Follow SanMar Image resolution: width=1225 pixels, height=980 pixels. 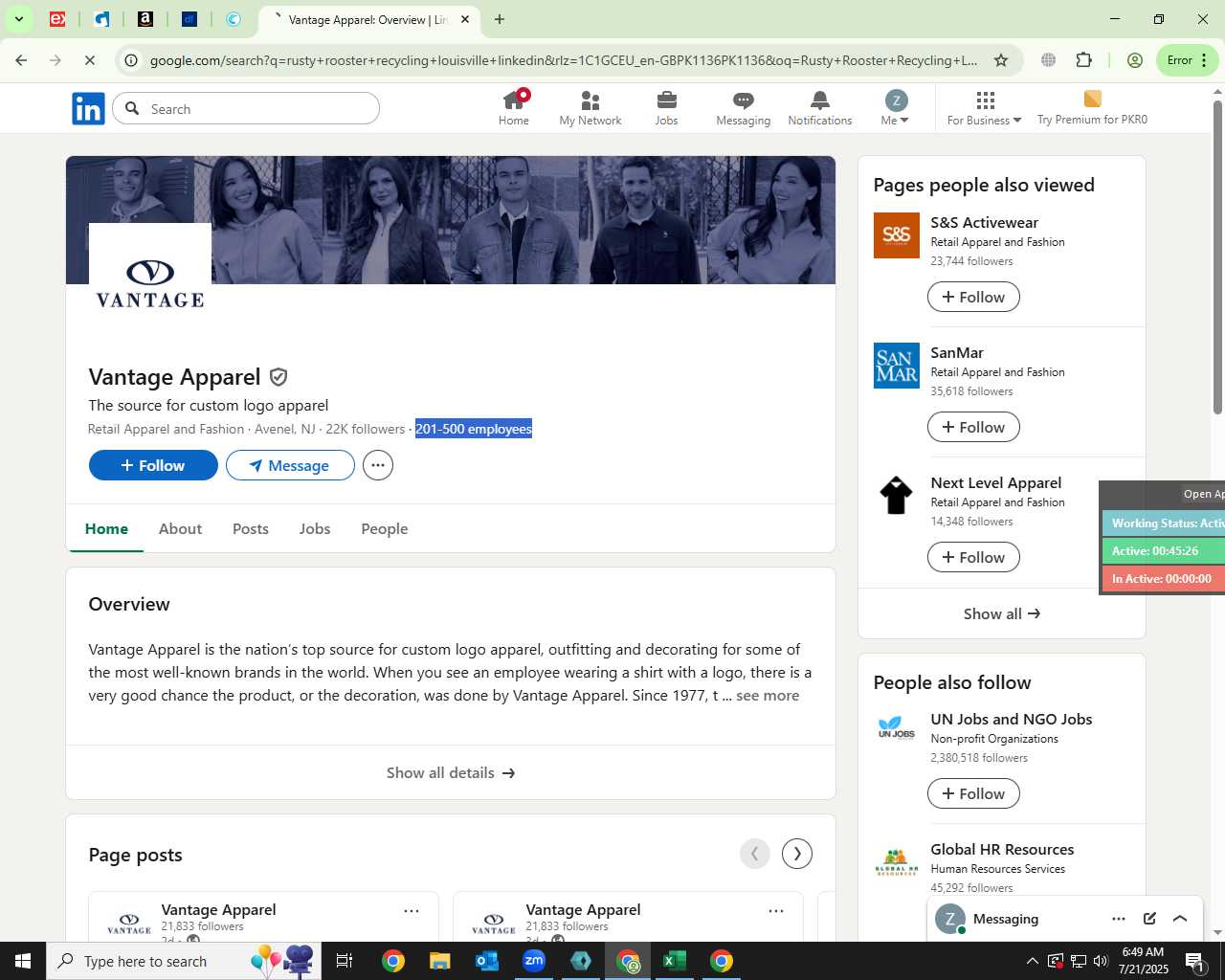(973, 427)
